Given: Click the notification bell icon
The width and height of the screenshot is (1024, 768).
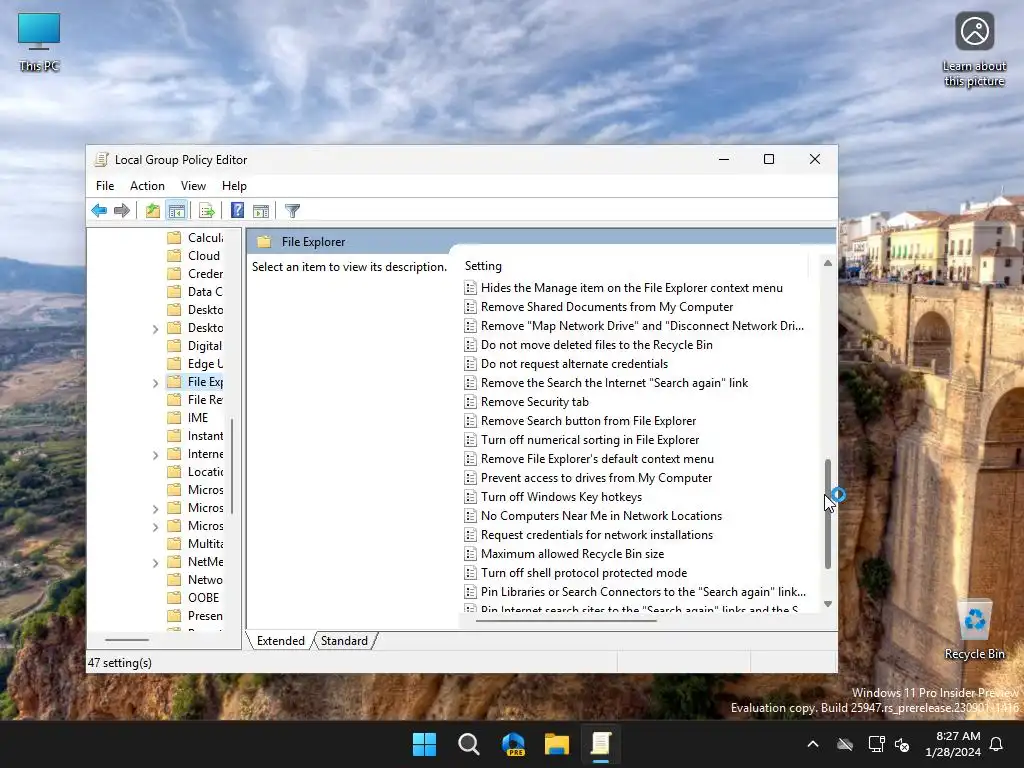Looking at the screenshot, I should 997,744.
